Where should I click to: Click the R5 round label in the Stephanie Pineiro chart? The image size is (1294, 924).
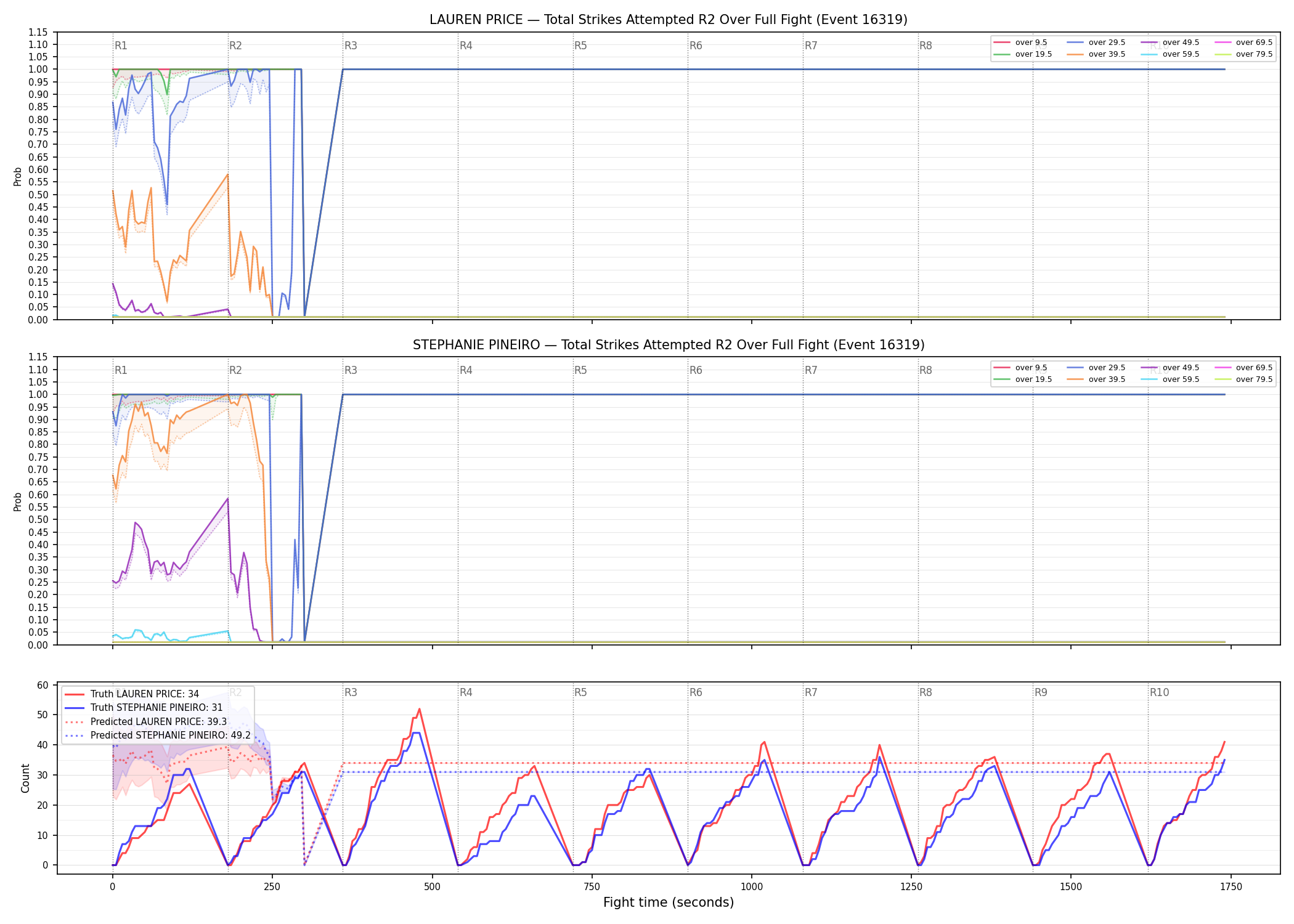tap(580, 370)
